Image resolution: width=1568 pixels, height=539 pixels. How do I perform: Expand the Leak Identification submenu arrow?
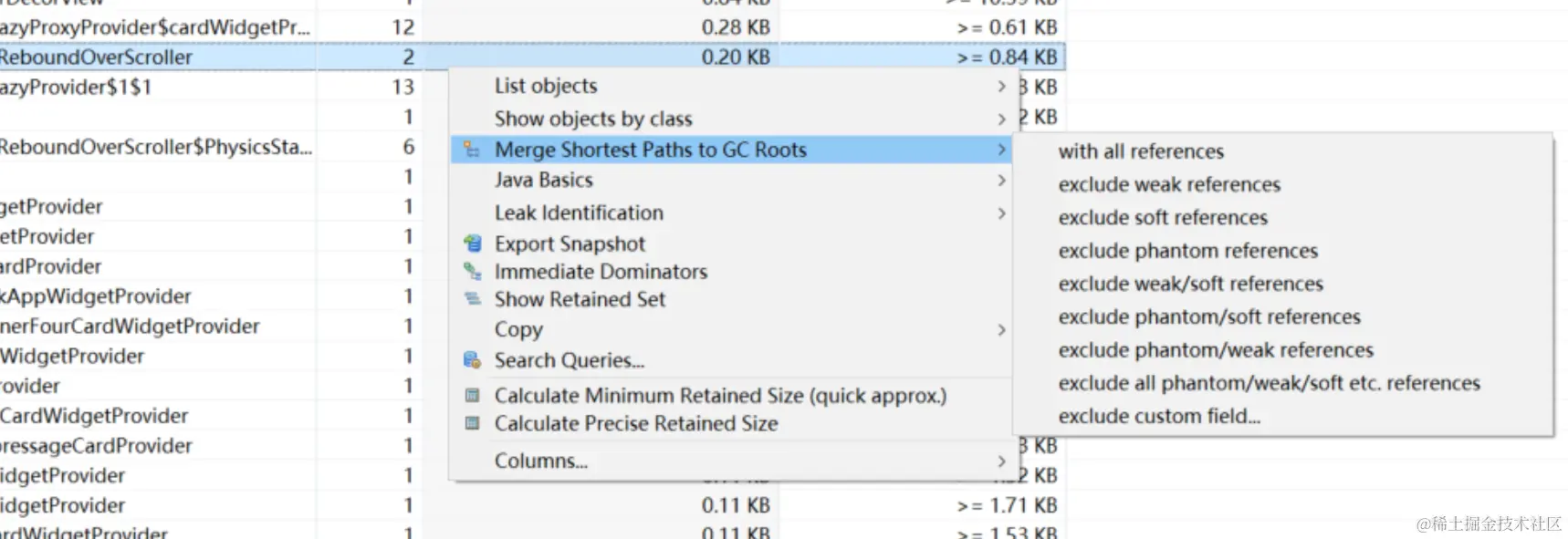pos(1001,212)
